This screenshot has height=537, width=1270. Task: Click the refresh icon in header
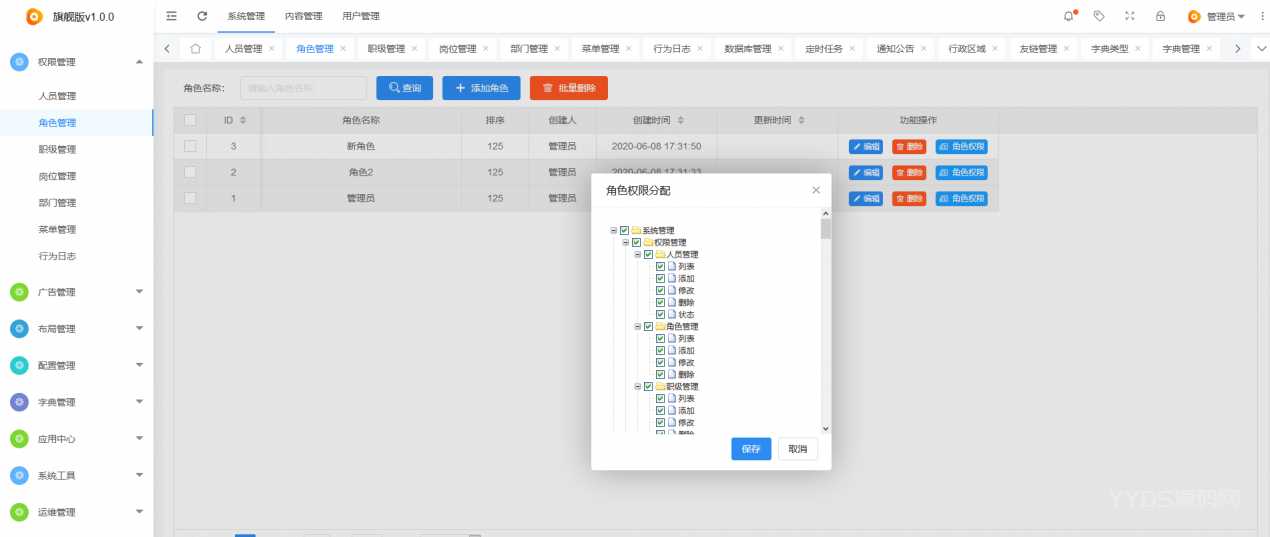202,16
